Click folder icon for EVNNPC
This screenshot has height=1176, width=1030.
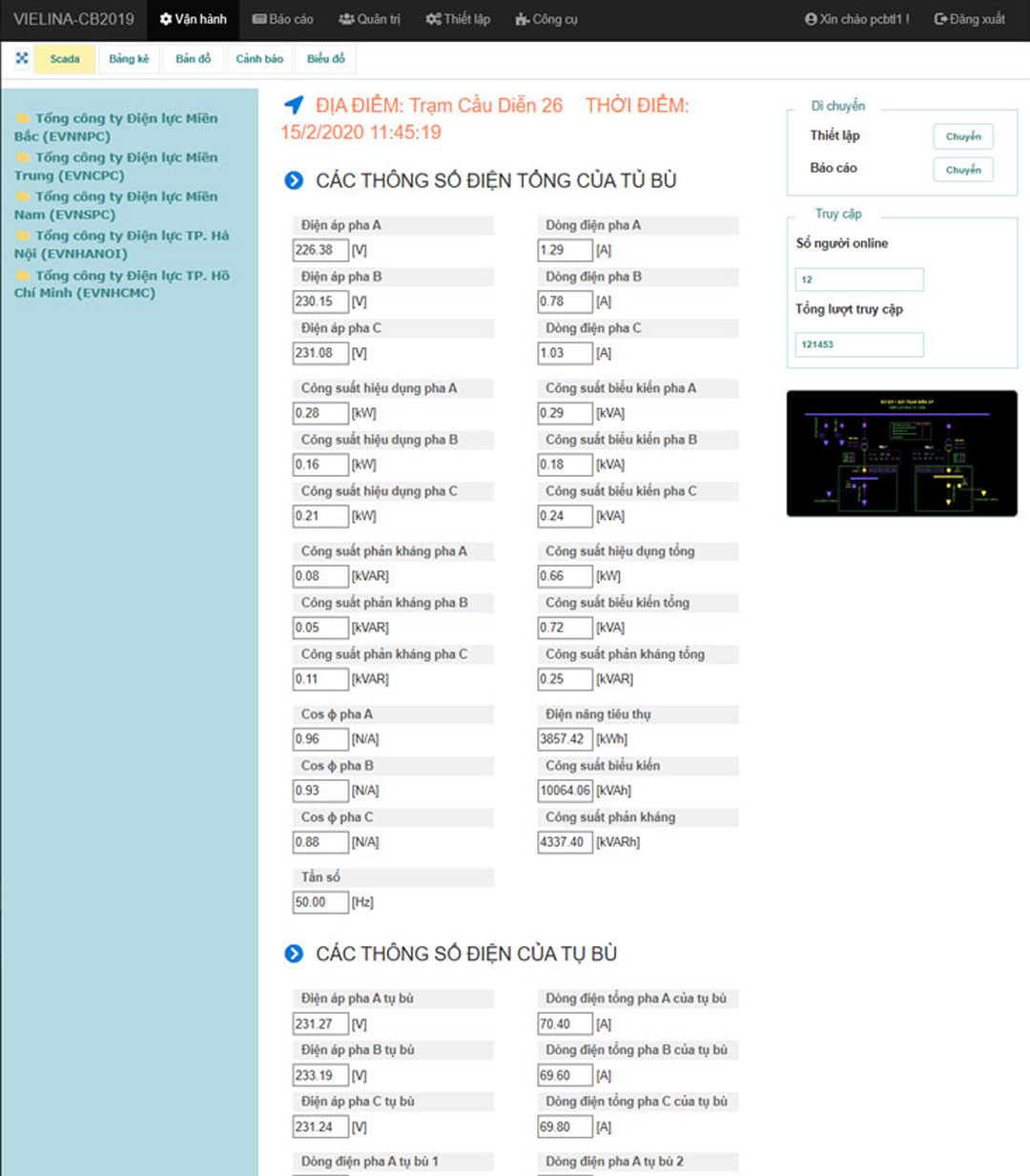(x=23, y=118)
